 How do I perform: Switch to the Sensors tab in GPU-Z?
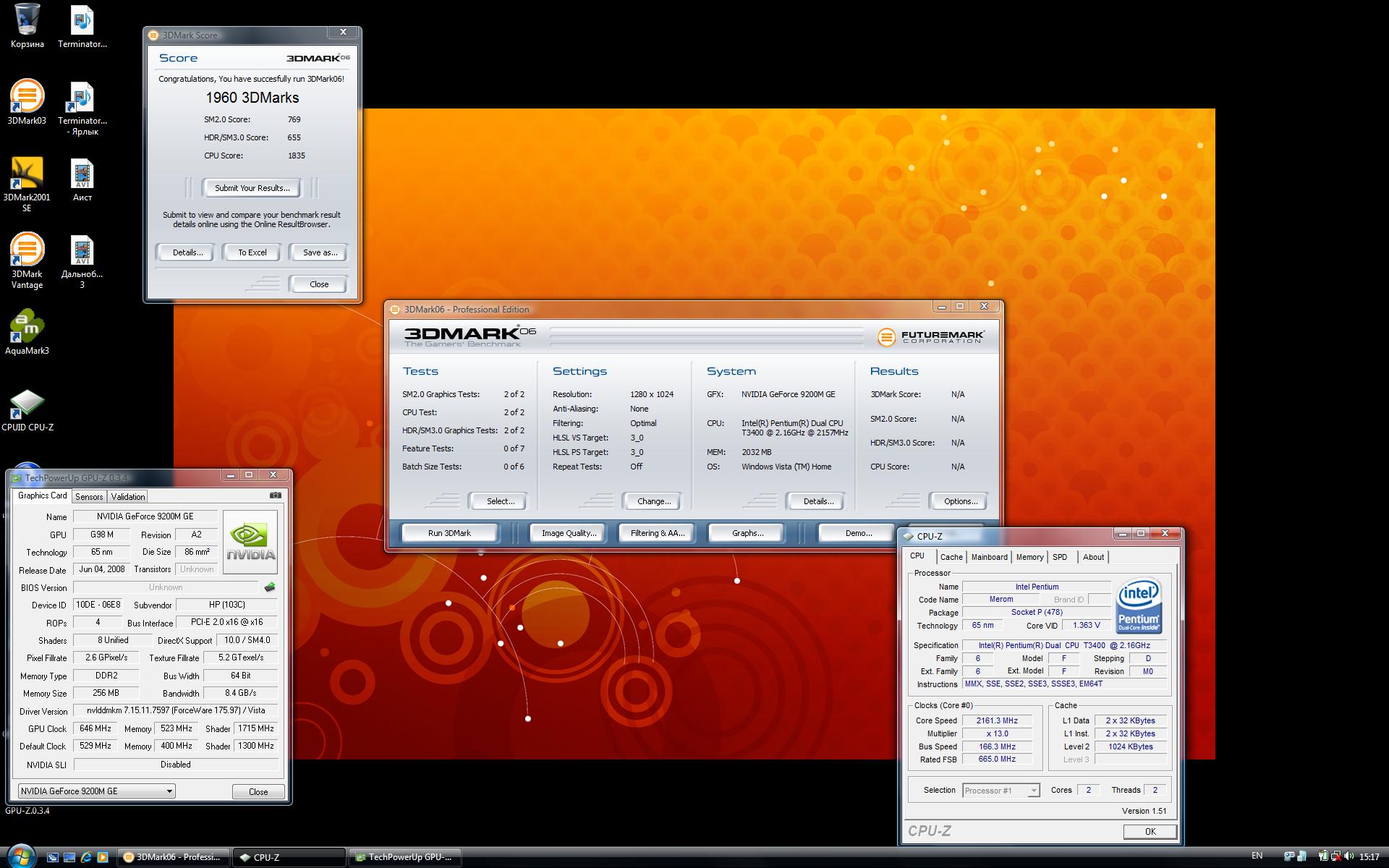(89, 496)
